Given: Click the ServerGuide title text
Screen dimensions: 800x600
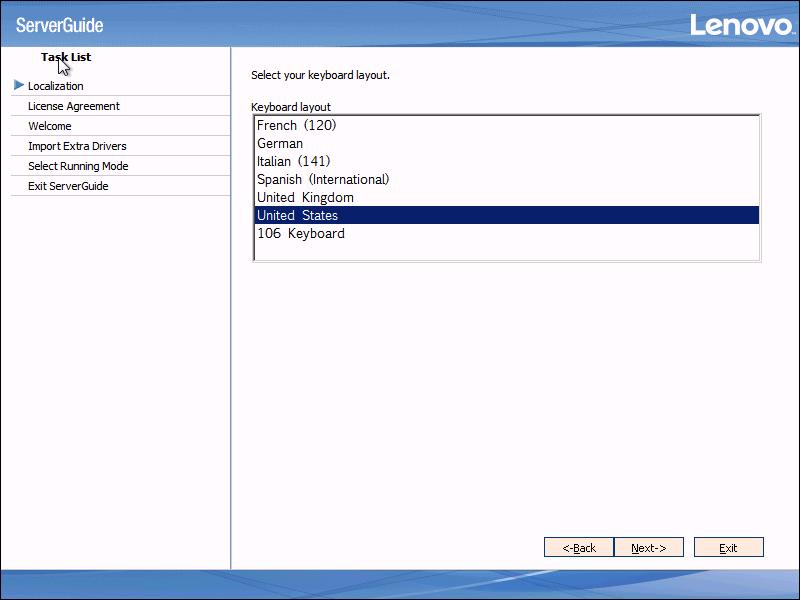Looking at the screenshot, I should click(59, 25).
